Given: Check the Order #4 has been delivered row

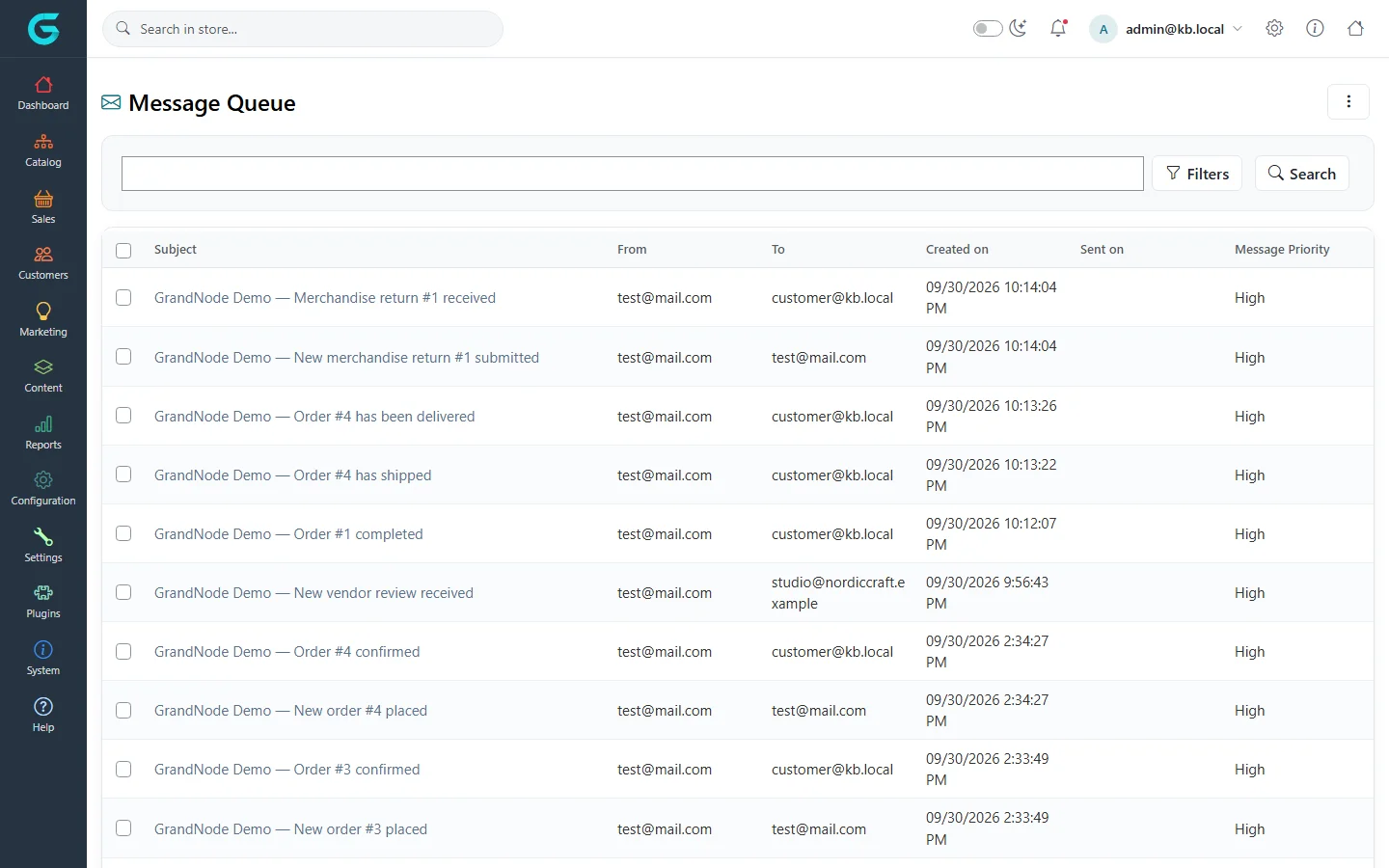Looking at the screenshot, I should tap(123, 416).
